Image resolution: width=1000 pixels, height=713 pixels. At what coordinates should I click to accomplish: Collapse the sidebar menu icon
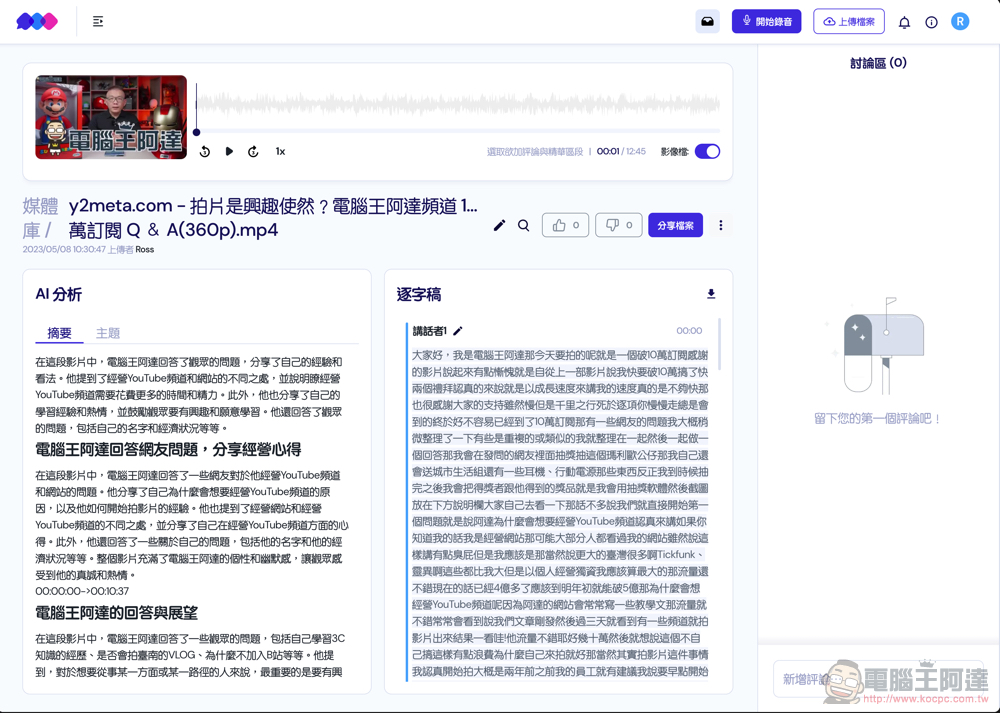click(98, 21)
